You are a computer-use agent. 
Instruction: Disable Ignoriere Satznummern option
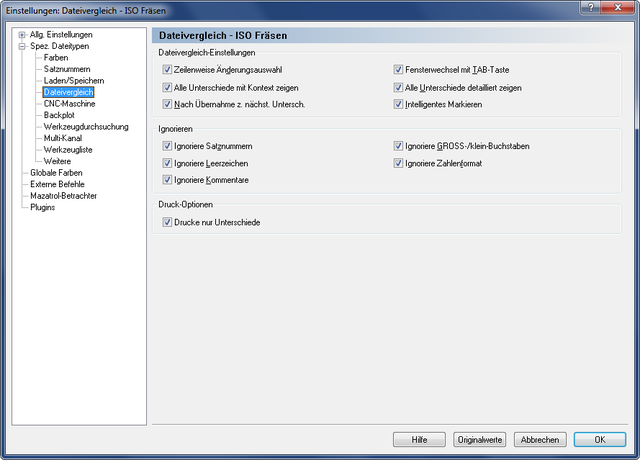(x=167, y=146)
